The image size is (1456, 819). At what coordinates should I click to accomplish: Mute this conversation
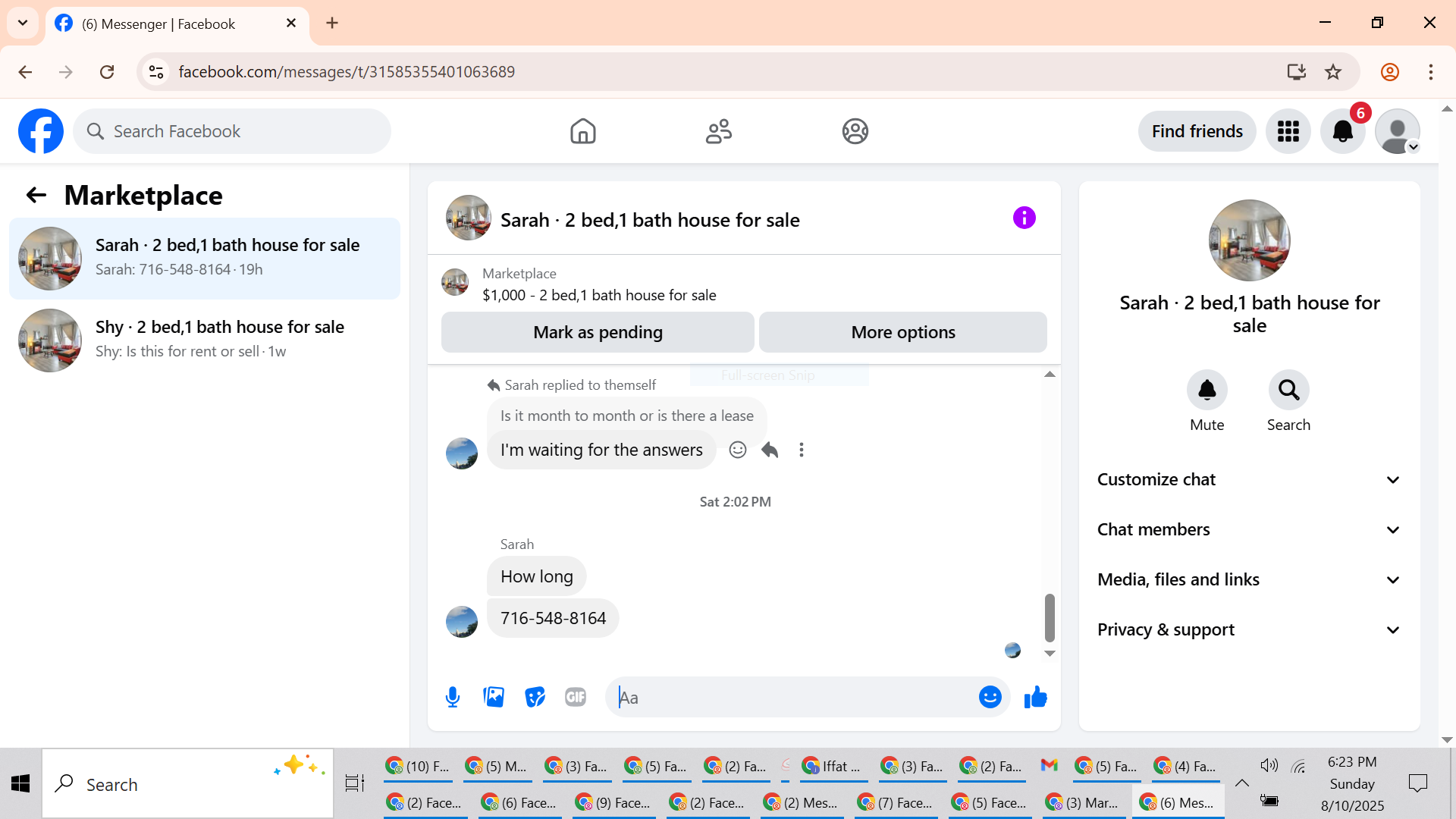tap(1207, 391)
